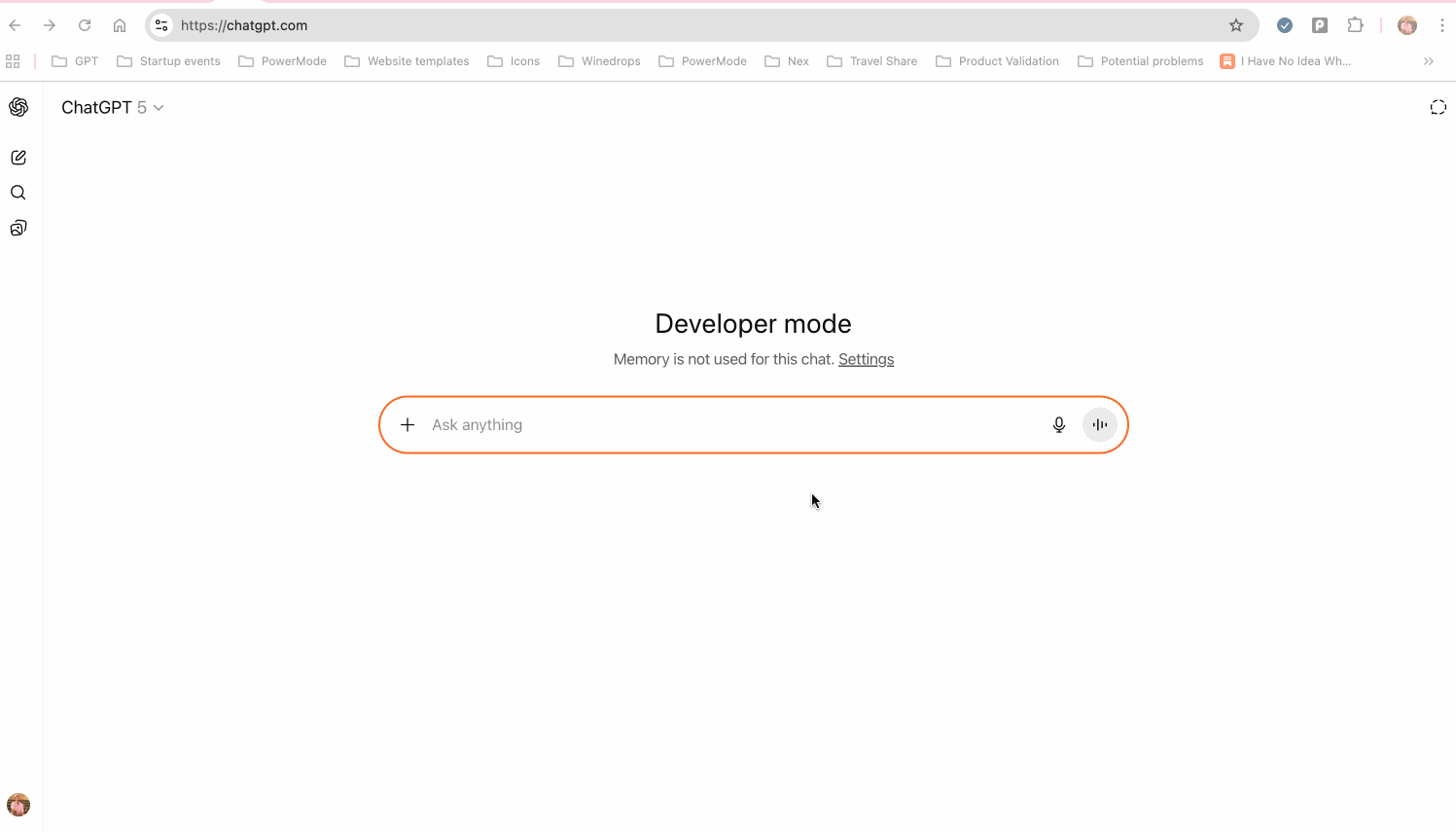Expand hidden bookmarks overflow chevron

click(x=1429, y=61)
